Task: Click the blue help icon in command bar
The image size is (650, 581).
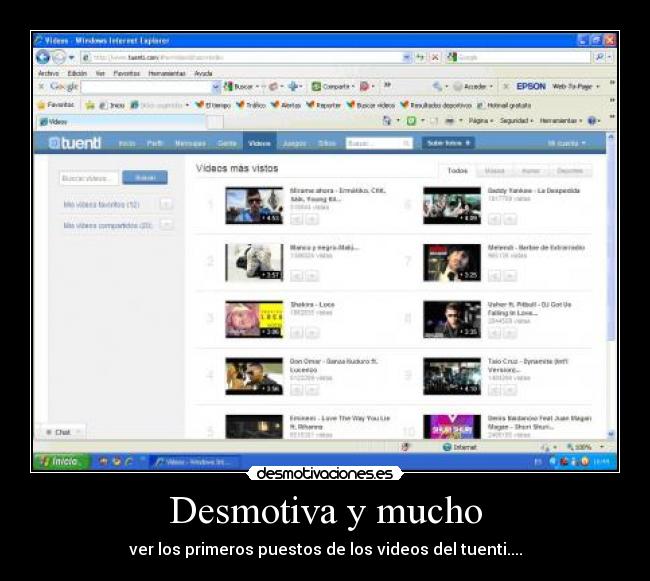Action: 592,121
